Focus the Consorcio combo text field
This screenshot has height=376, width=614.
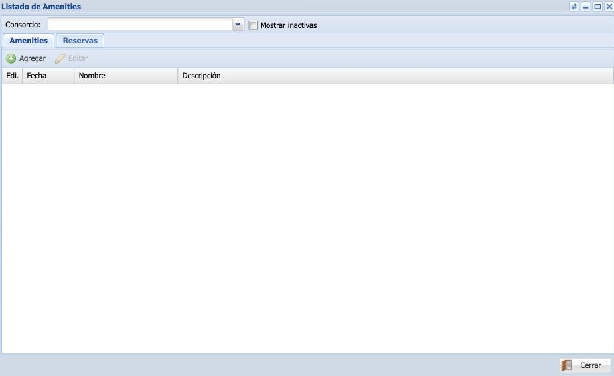pyautogui.click(x=140, y=25)
